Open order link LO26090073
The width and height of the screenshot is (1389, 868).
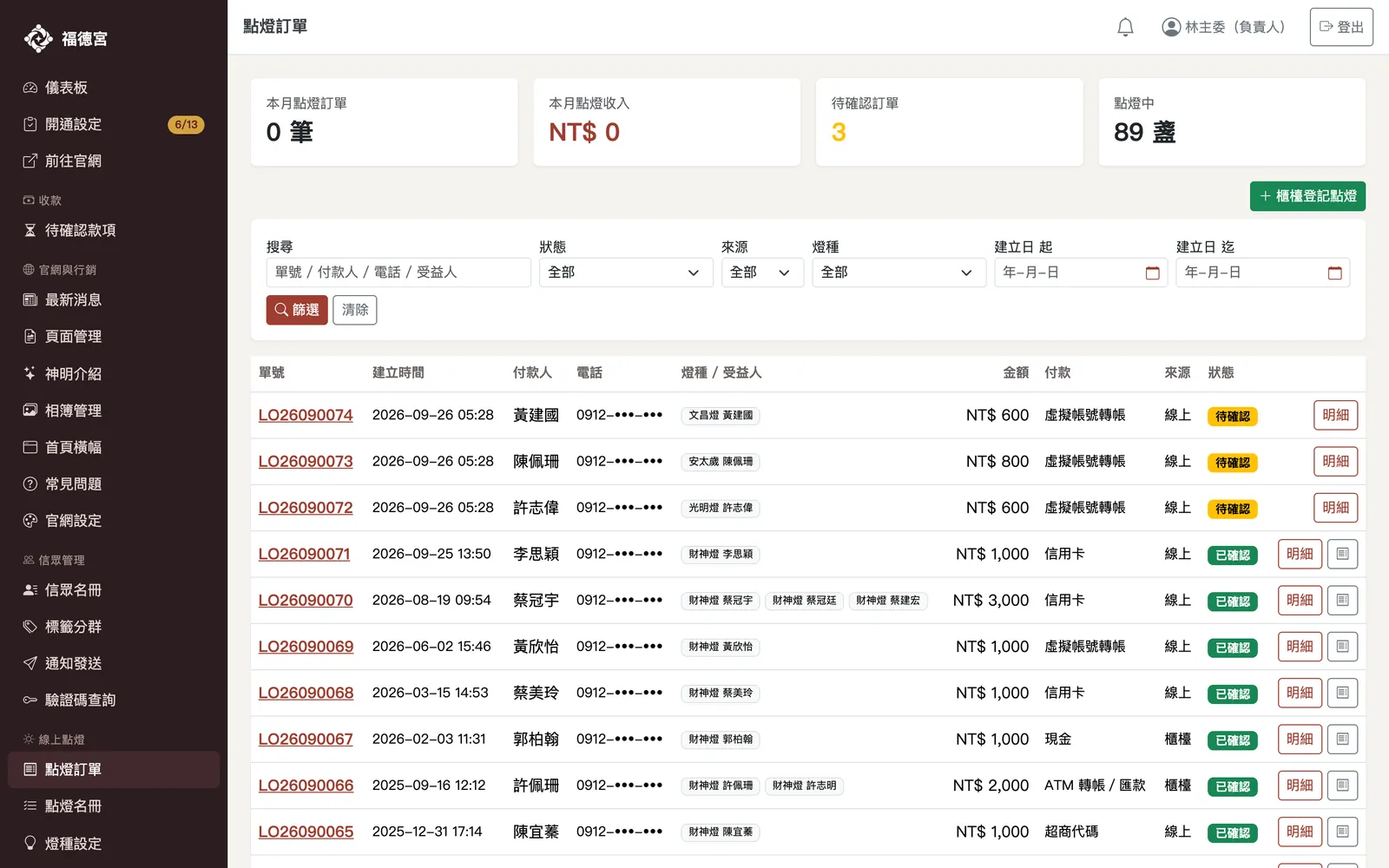(306, 461)
